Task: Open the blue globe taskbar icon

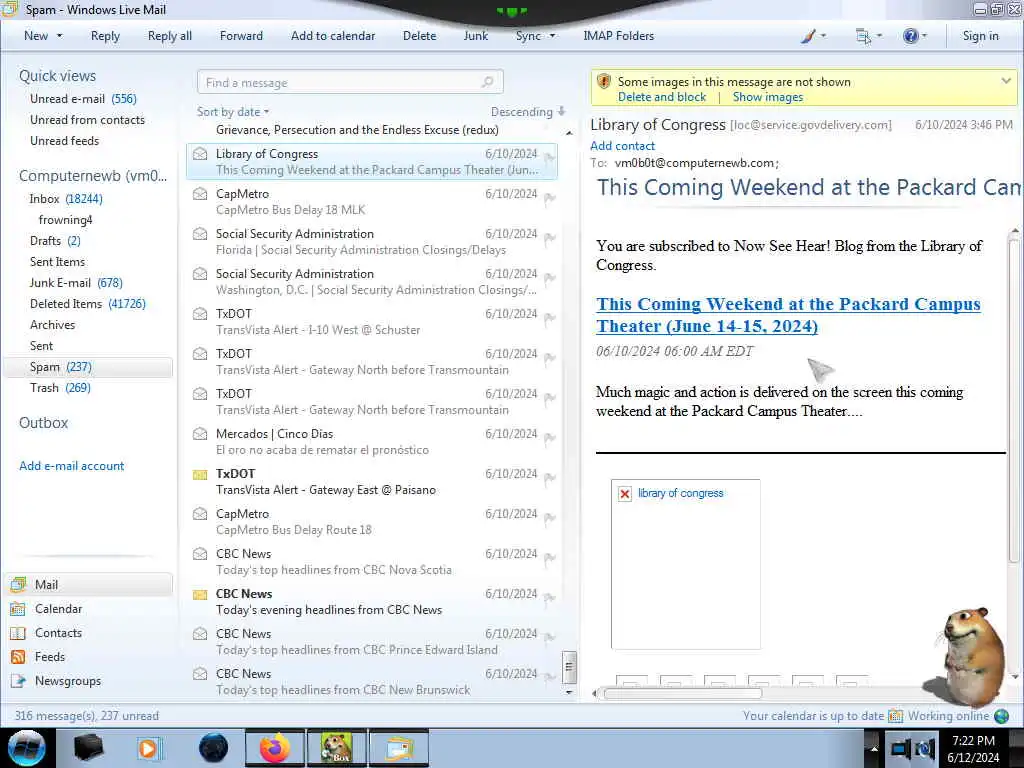Action: [x=214, y=748]
